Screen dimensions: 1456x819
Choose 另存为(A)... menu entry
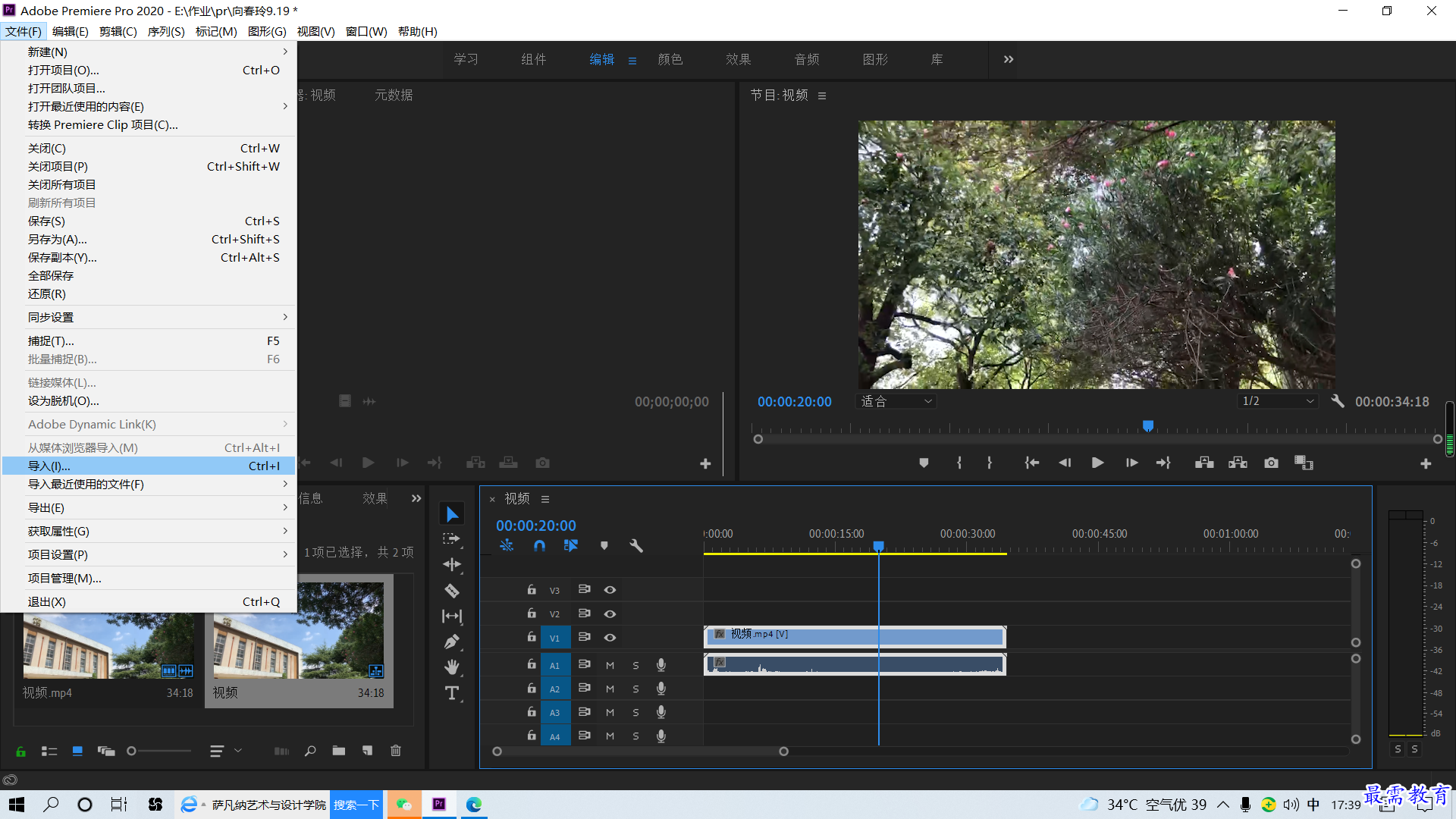[x=149, y=239]
